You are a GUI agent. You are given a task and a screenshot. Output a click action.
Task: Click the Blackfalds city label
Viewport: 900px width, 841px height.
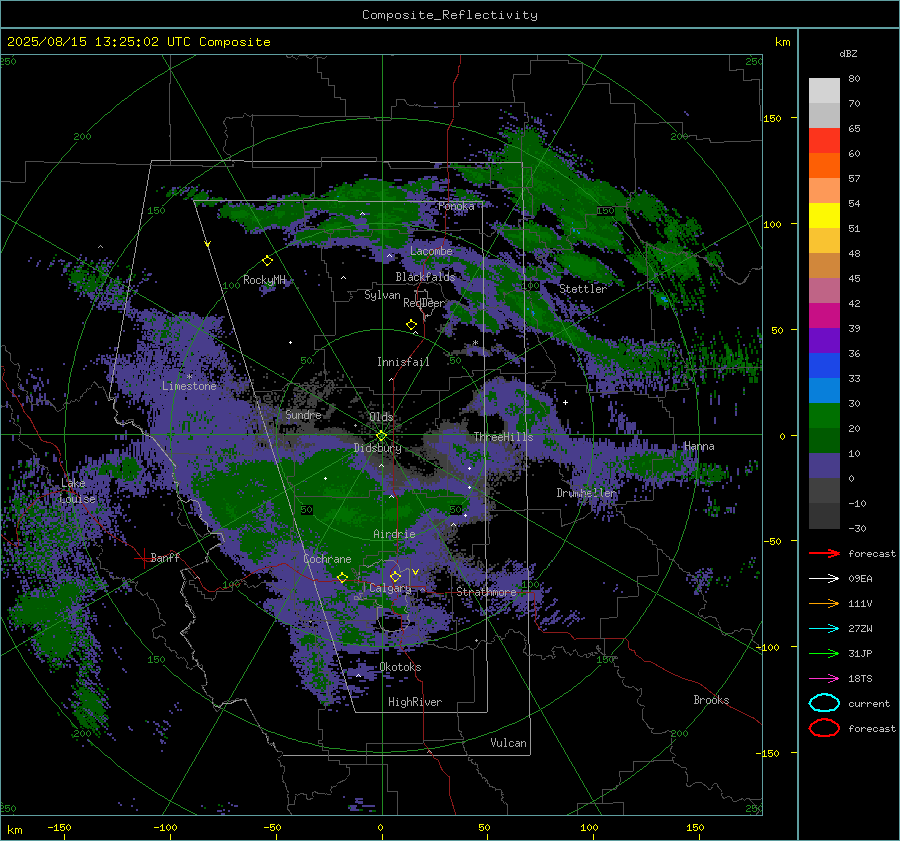(x=425, y=277)
